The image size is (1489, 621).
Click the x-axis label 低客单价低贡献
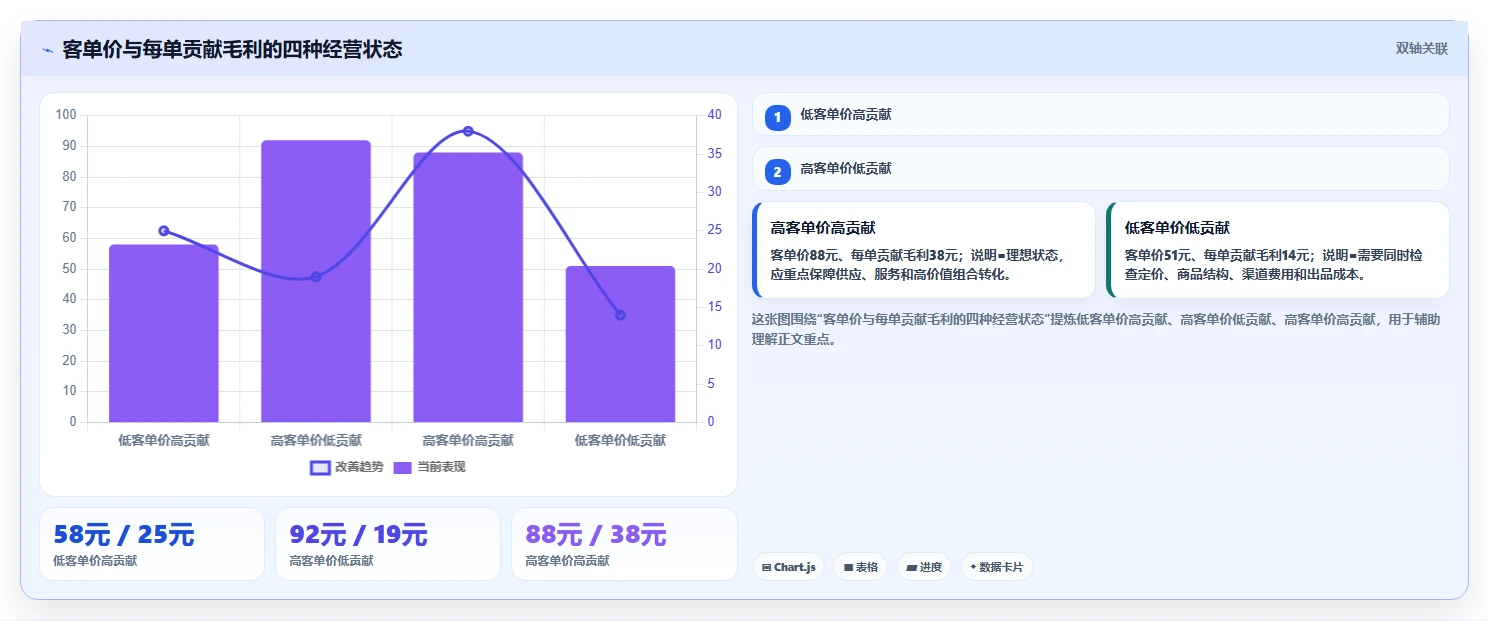coord(620,440)
